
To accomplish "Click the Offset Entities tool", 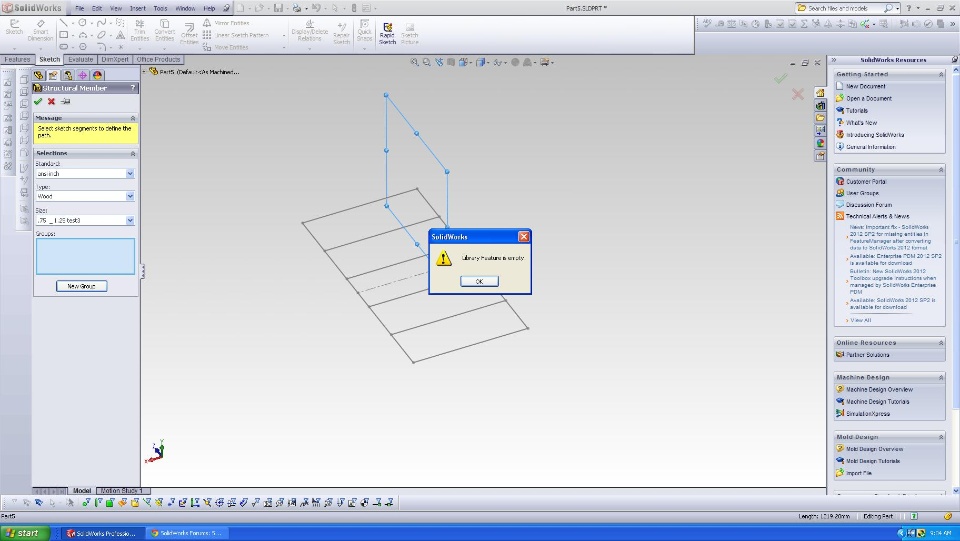I will [189, 33].
